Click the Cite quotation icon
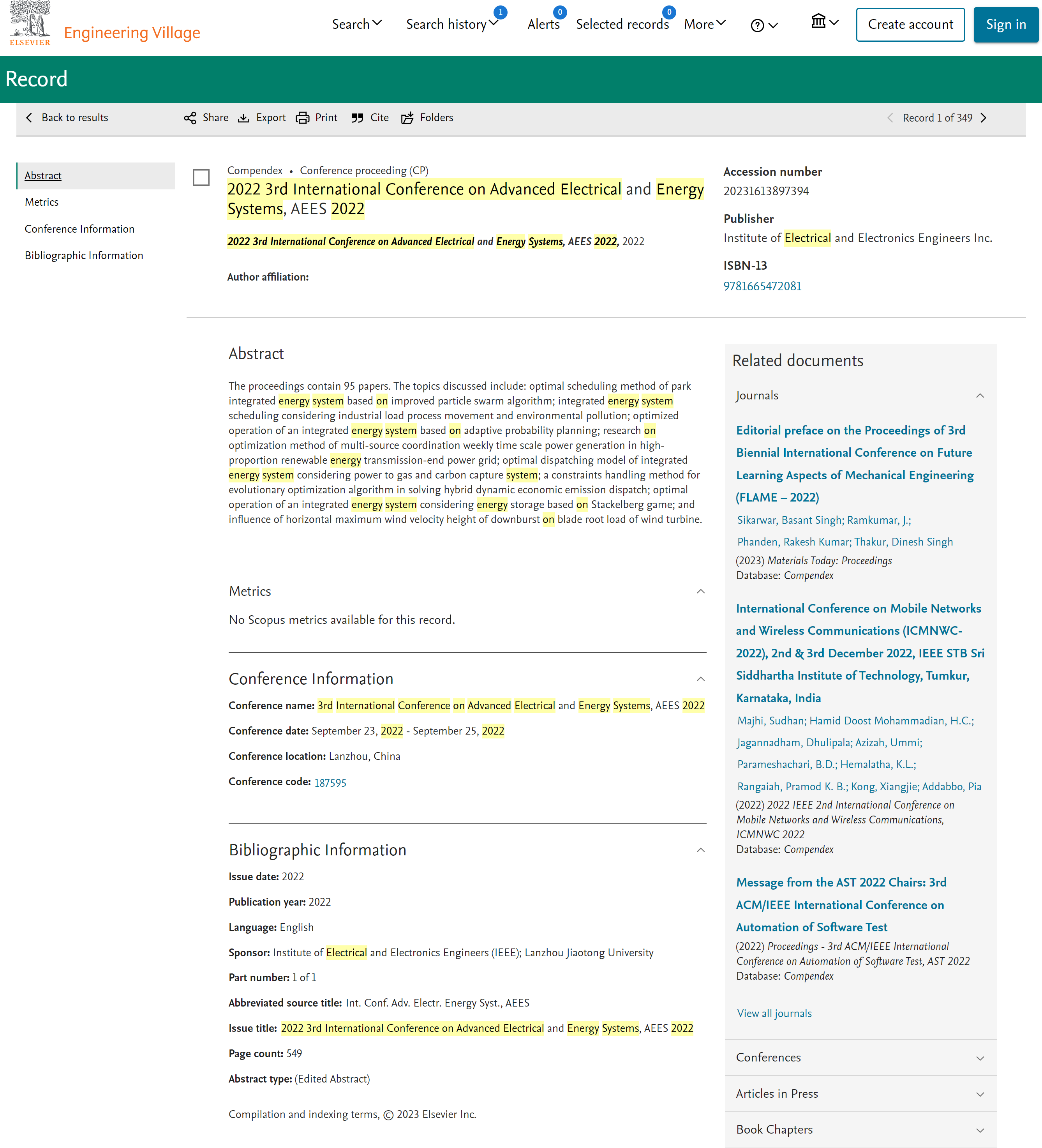 [357, 118]
